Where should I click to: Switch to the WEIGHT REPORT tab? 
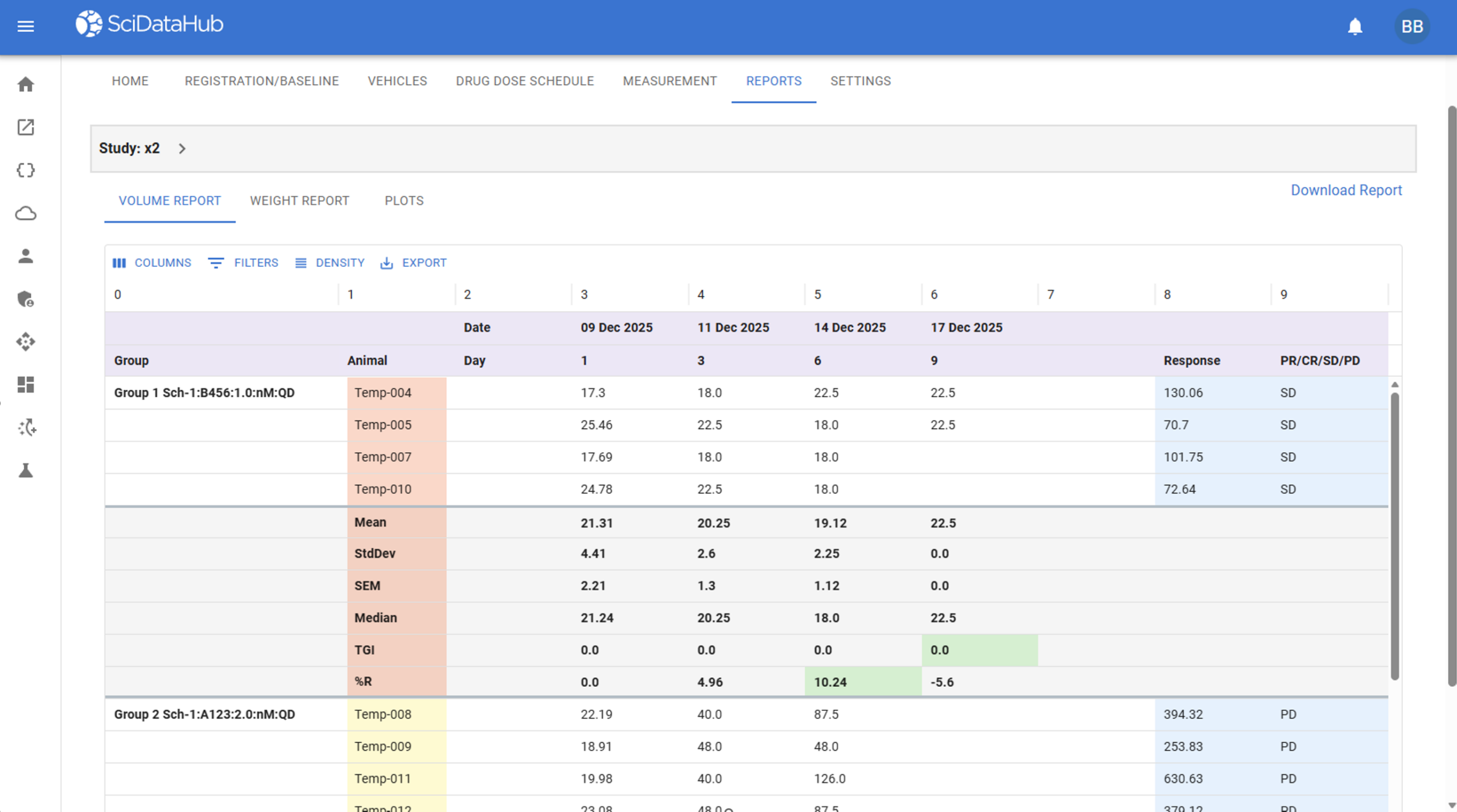(299, 201)
